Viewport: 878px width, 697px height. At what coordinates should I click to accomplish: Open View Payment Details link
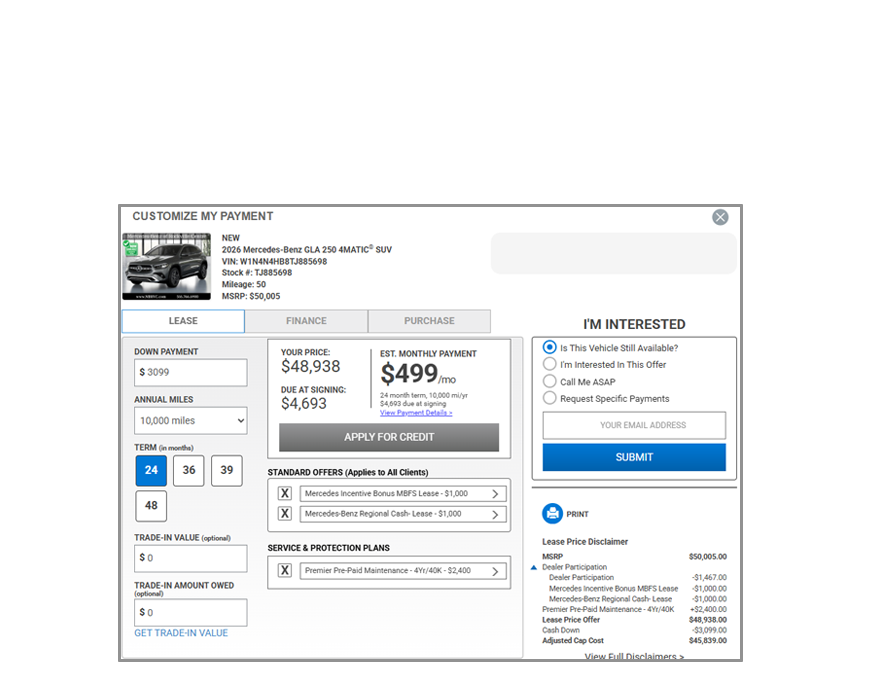pos(416,413)
